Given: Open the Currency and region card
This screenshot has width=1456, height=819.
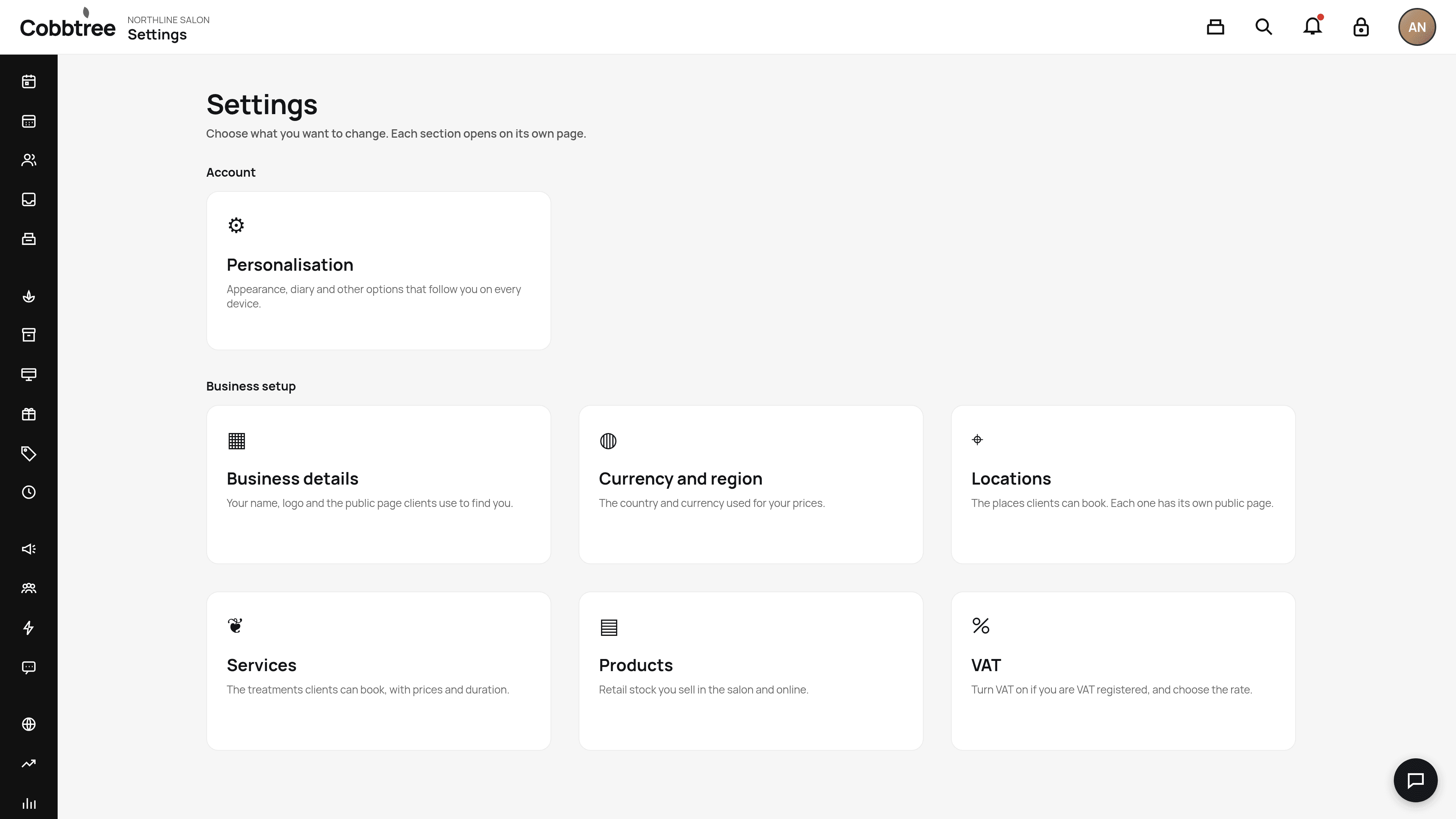Looking at the screenshot, I should [751, 485].
